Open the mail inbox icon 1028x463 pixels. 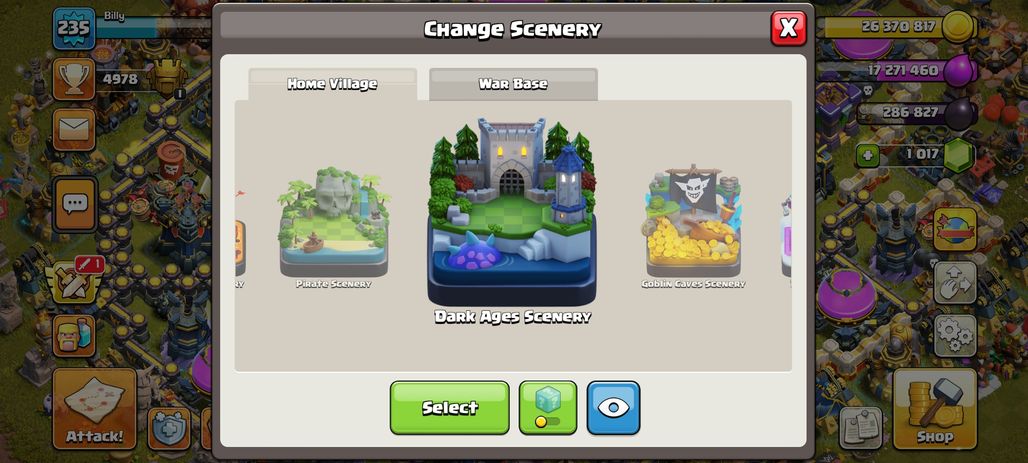click(x=73, y=130)
